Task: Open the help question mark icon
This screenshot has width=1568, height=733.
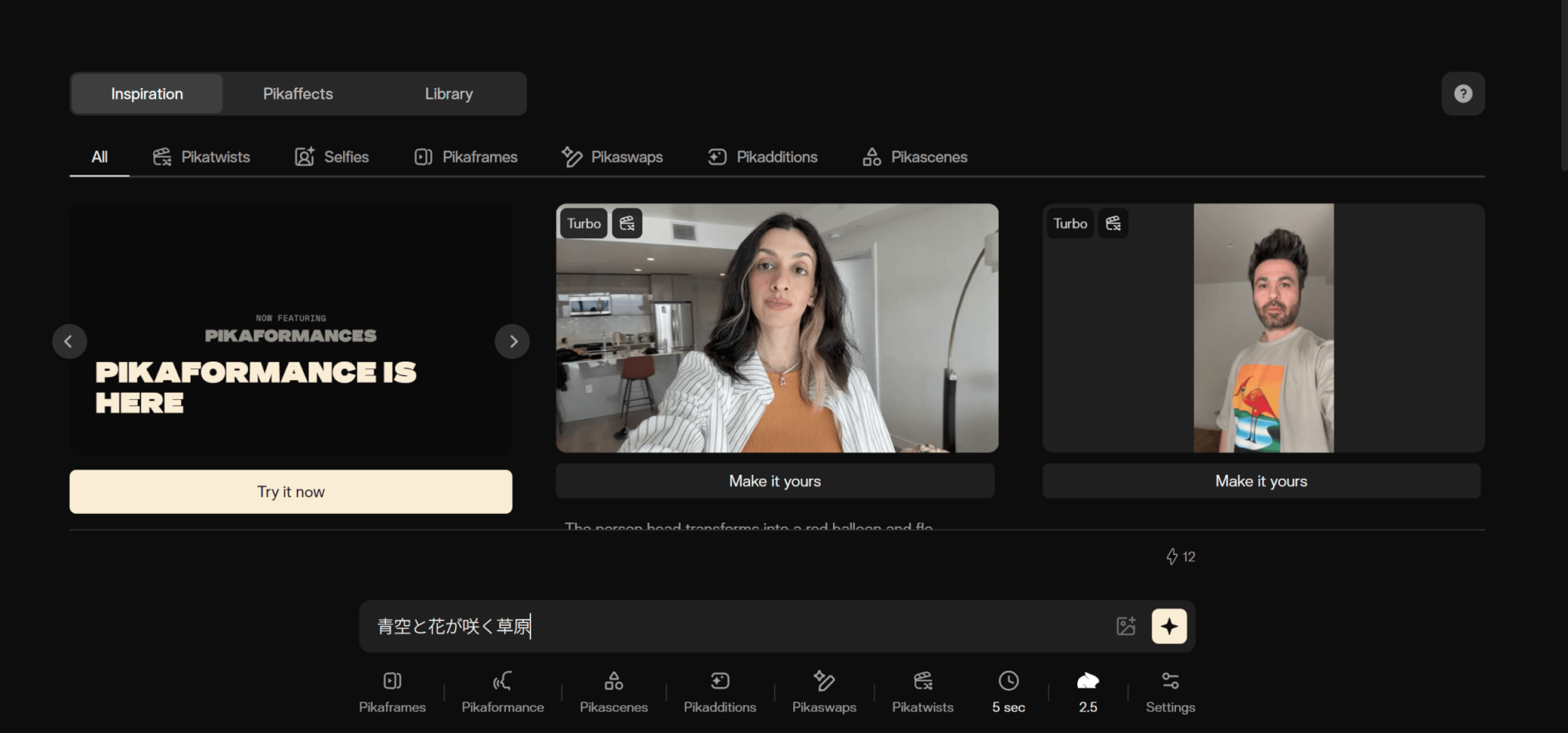Action: click(1462, 93)
